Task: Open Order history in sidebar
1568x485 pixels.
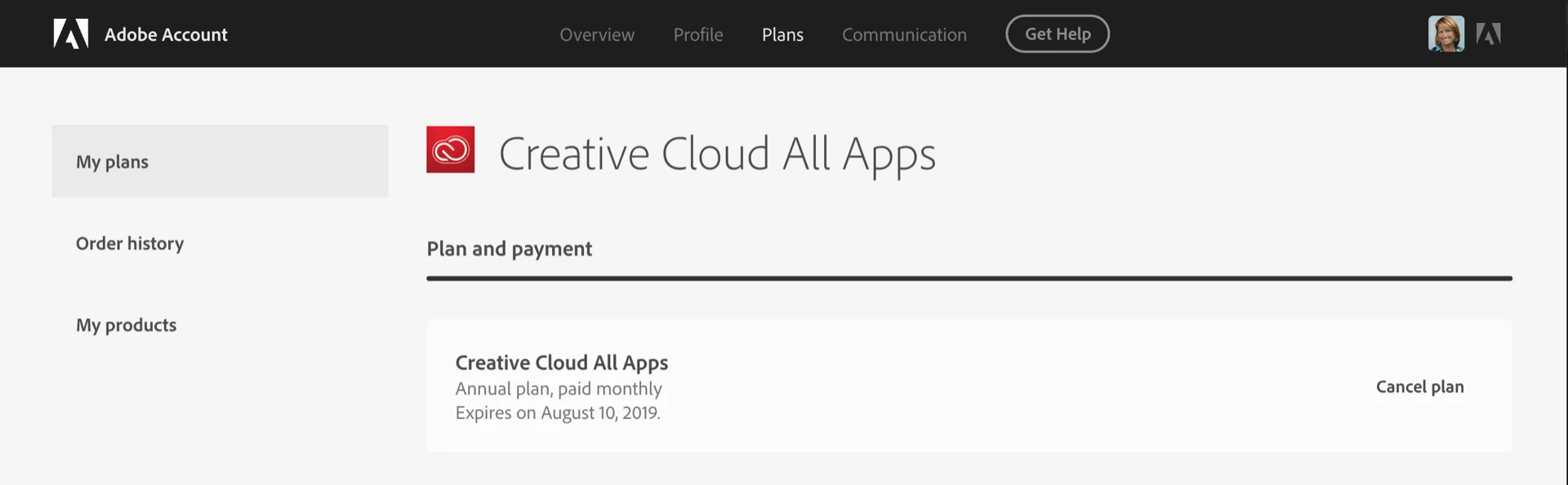Action: coord(130,243)
